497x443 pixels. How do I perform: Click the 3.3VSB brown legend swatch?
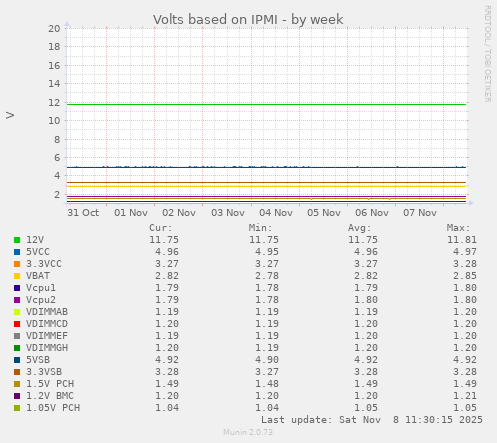(17, 372)
